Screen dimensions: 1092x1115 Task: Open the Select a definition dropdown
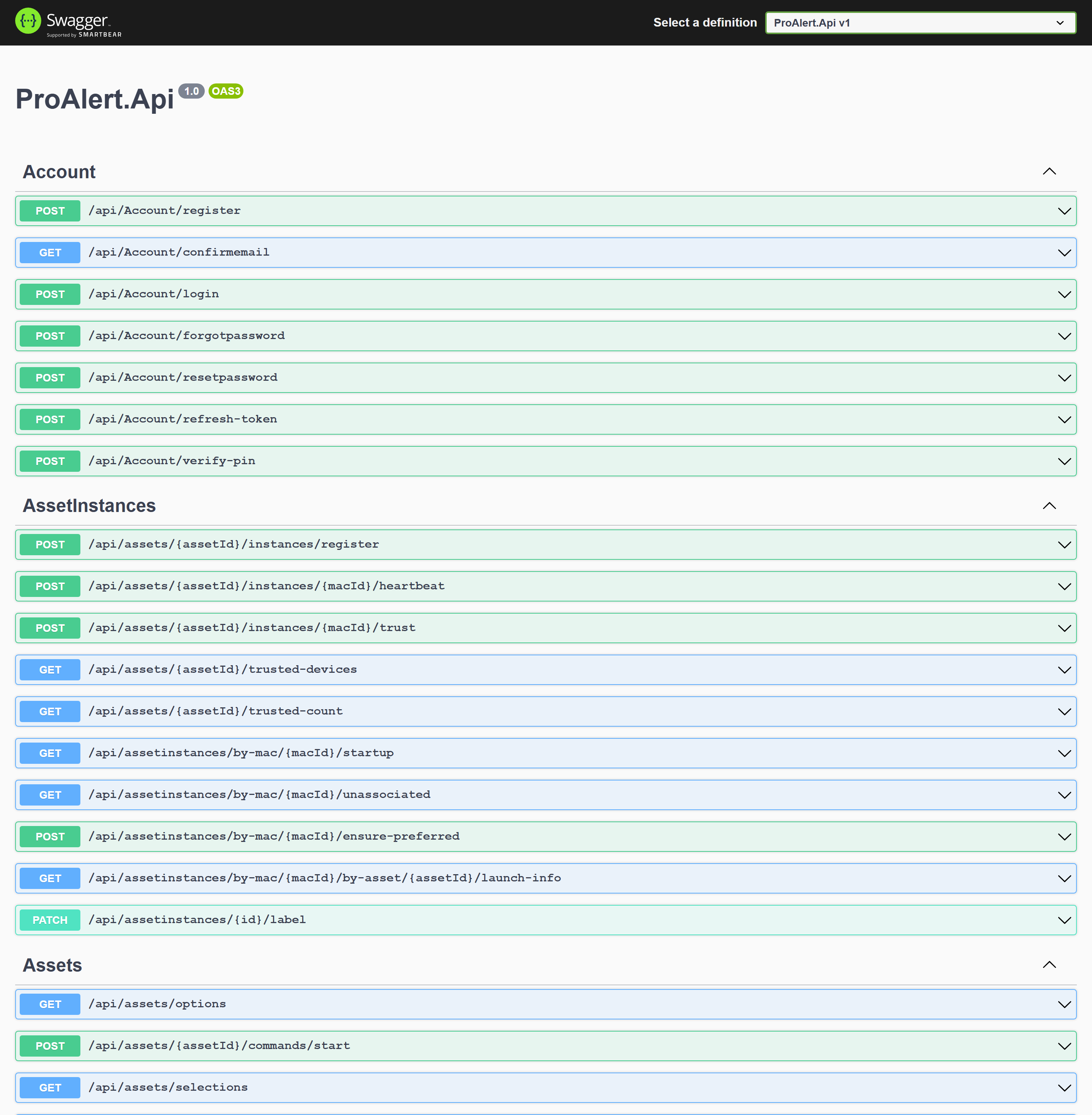click(x=921, y=23)
